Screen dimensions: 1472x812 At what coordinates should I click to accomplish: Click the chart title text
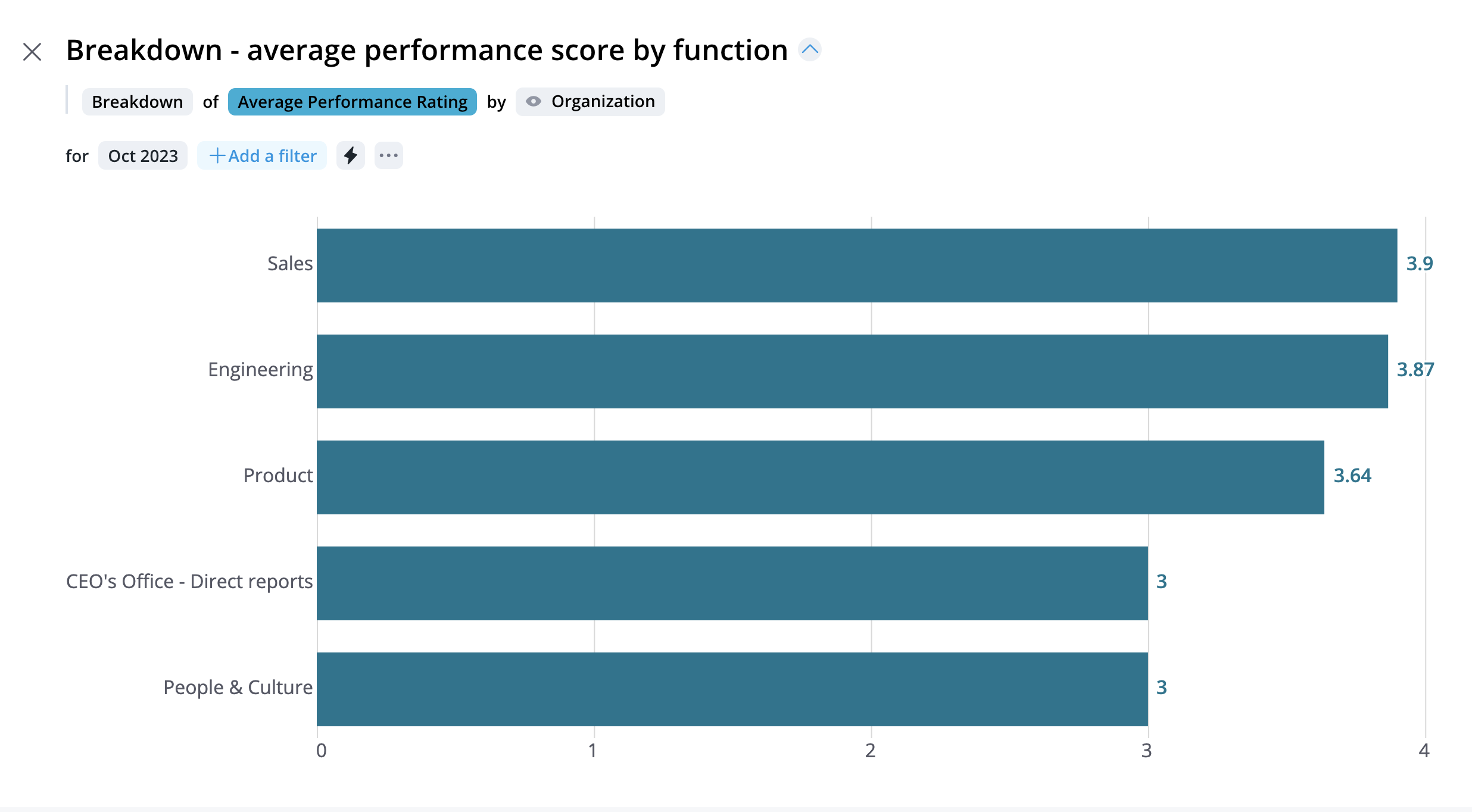[x=426, y=50]
